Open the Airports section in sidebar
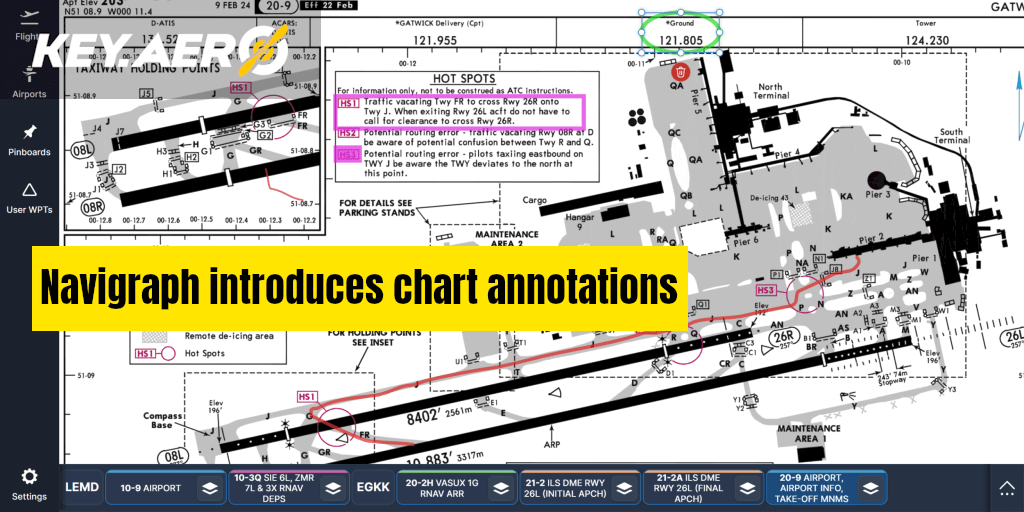The image size is (1024, 512). pos(29,81)
